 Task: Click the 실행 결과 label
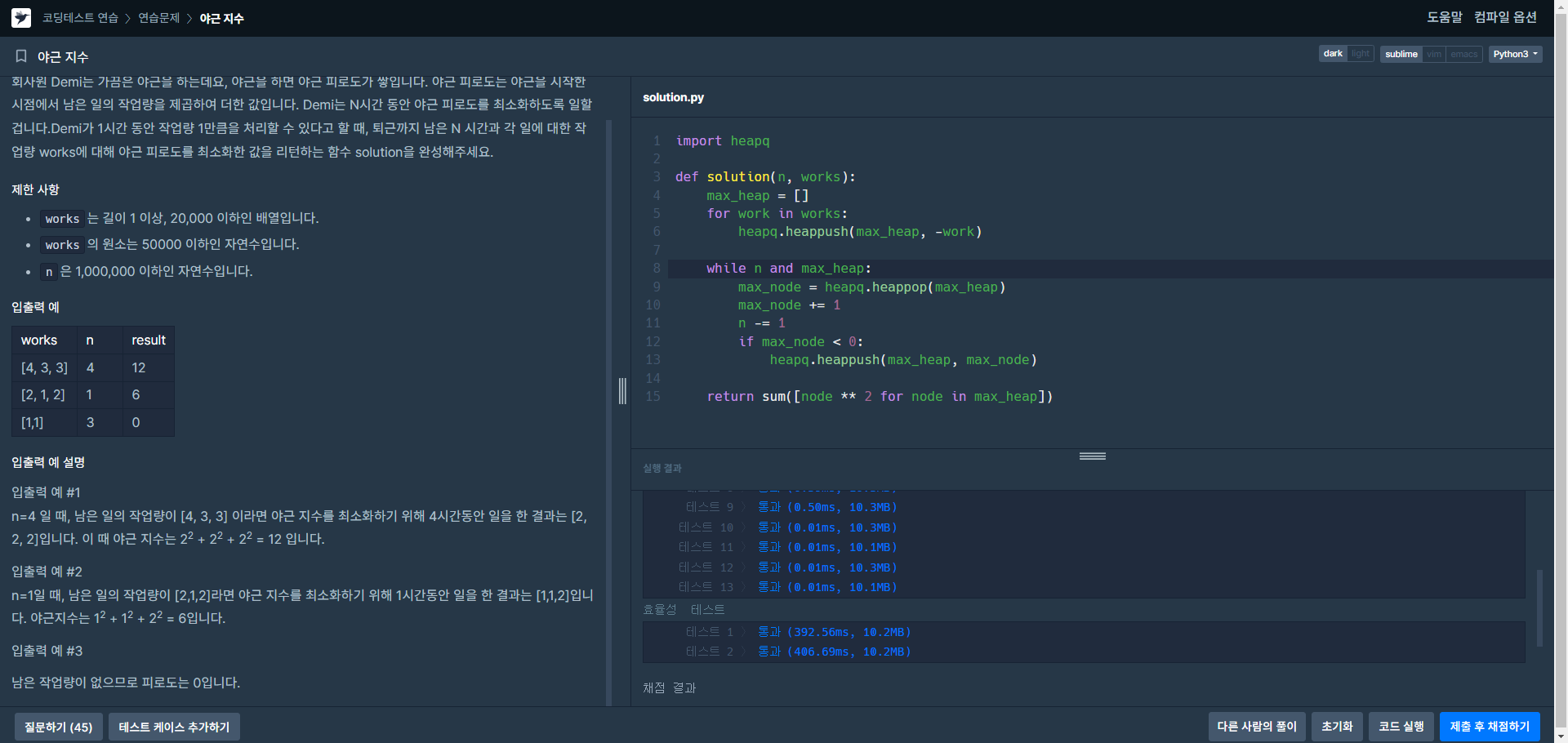[x=661, y=468]
